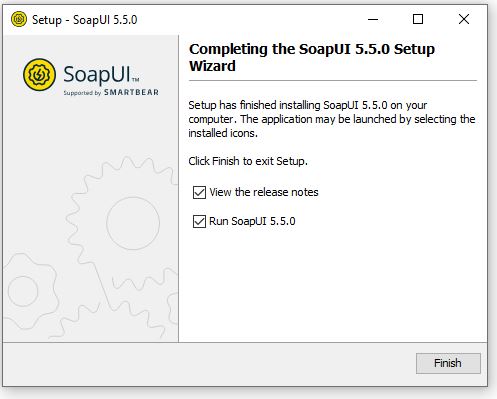497x399 pixels.
Task: Click the TM trademark symbol beside SoapUI
Action: 135,80
